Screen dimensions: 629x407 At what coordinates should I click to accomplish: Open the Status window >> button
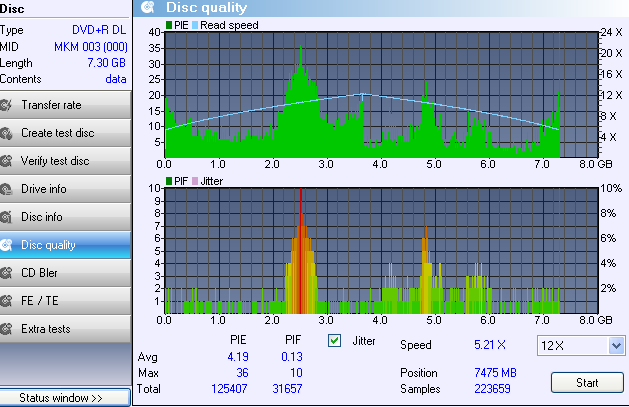point(65,398)
